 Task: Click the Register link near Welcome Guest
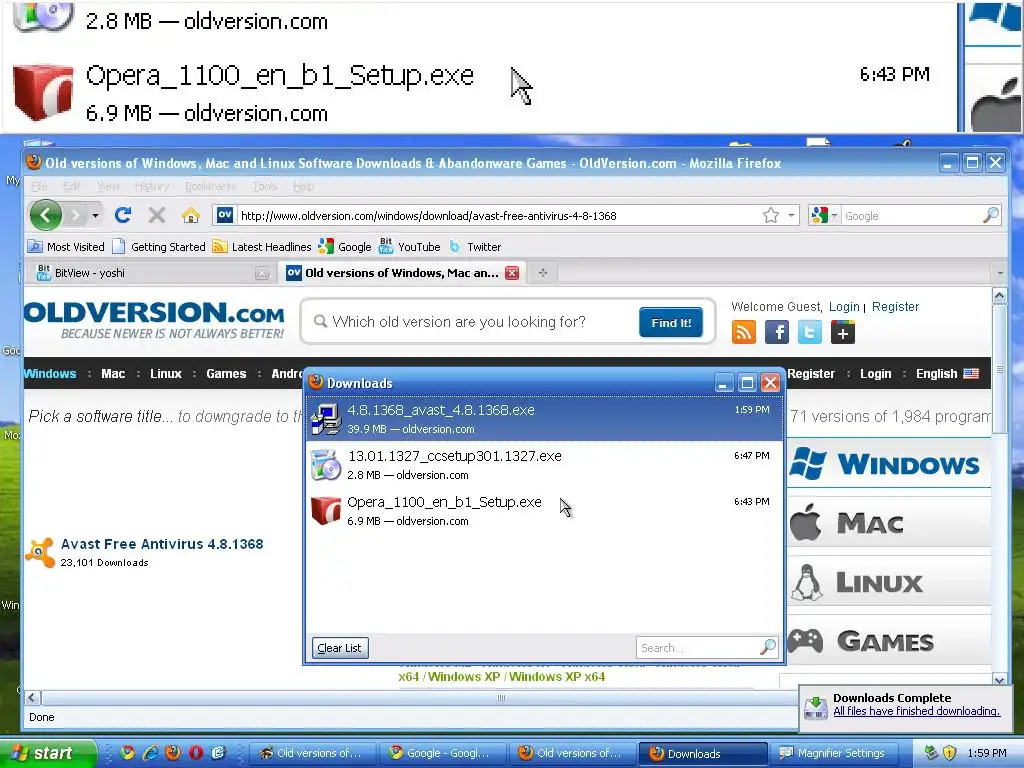pos(895,307)
